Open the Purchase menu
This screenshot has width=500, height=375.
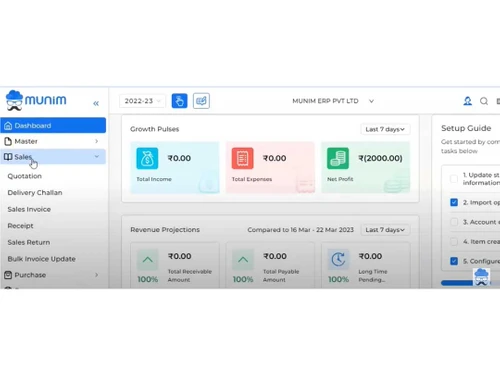53,275
